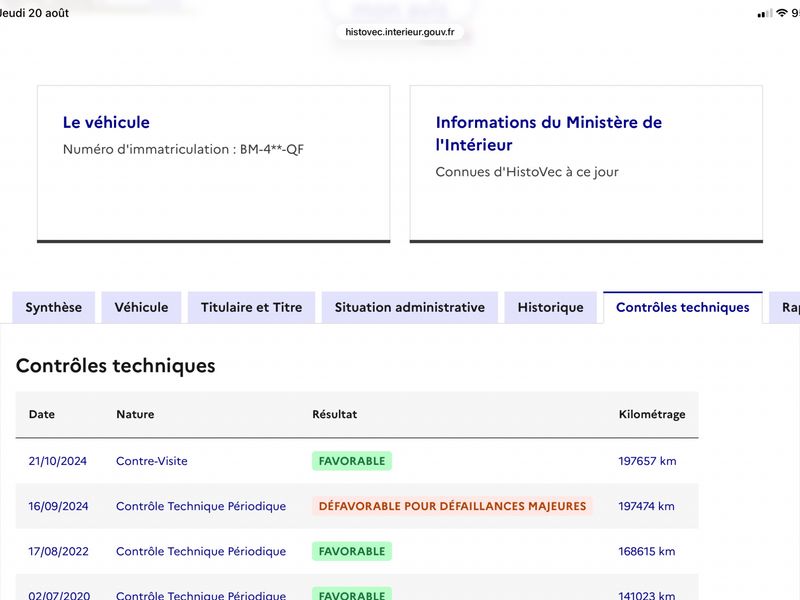Click Contrôle Technique Périodique on the 16/09/2024 row
Screen dimensions: 800x600
point(201,506)
